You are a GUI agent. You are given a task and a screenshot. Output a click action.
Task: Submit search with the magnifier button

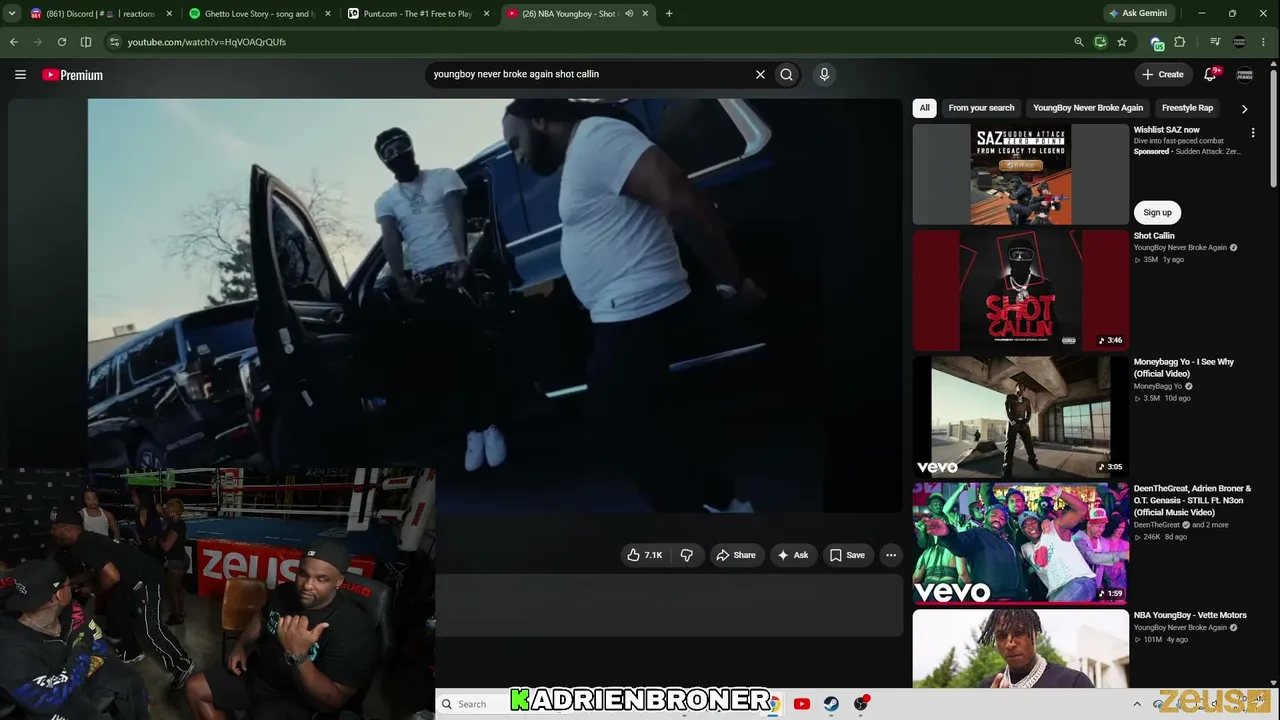click(x=787, y=74)
